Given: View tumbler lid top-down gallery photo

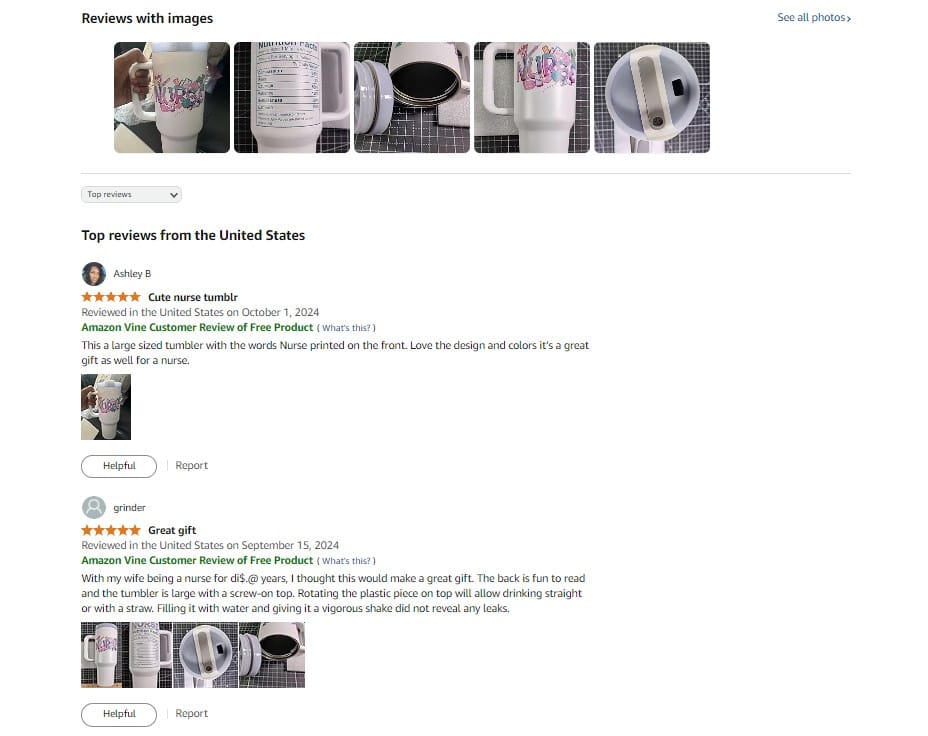Looking at the screenshot, I should click(652, 98).
